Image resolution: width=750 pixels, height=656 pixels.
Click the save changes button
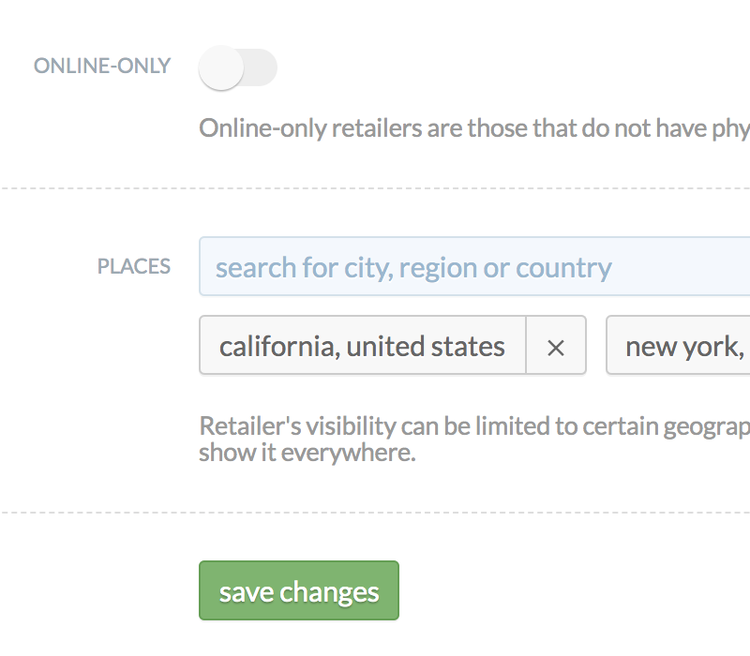point(299,590)
